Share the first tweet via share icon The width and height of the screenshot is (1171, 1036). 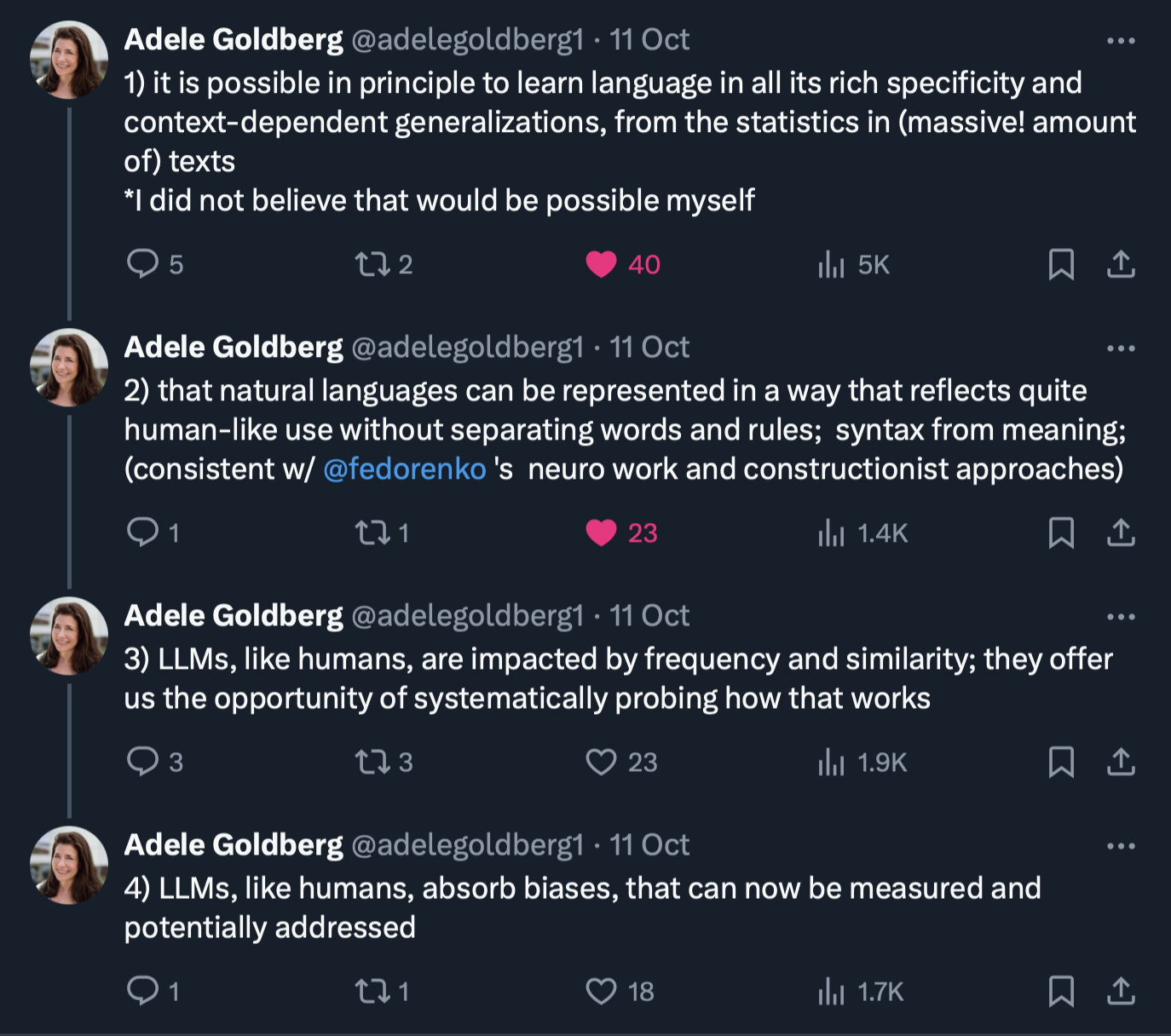(x=1120, y=265)
